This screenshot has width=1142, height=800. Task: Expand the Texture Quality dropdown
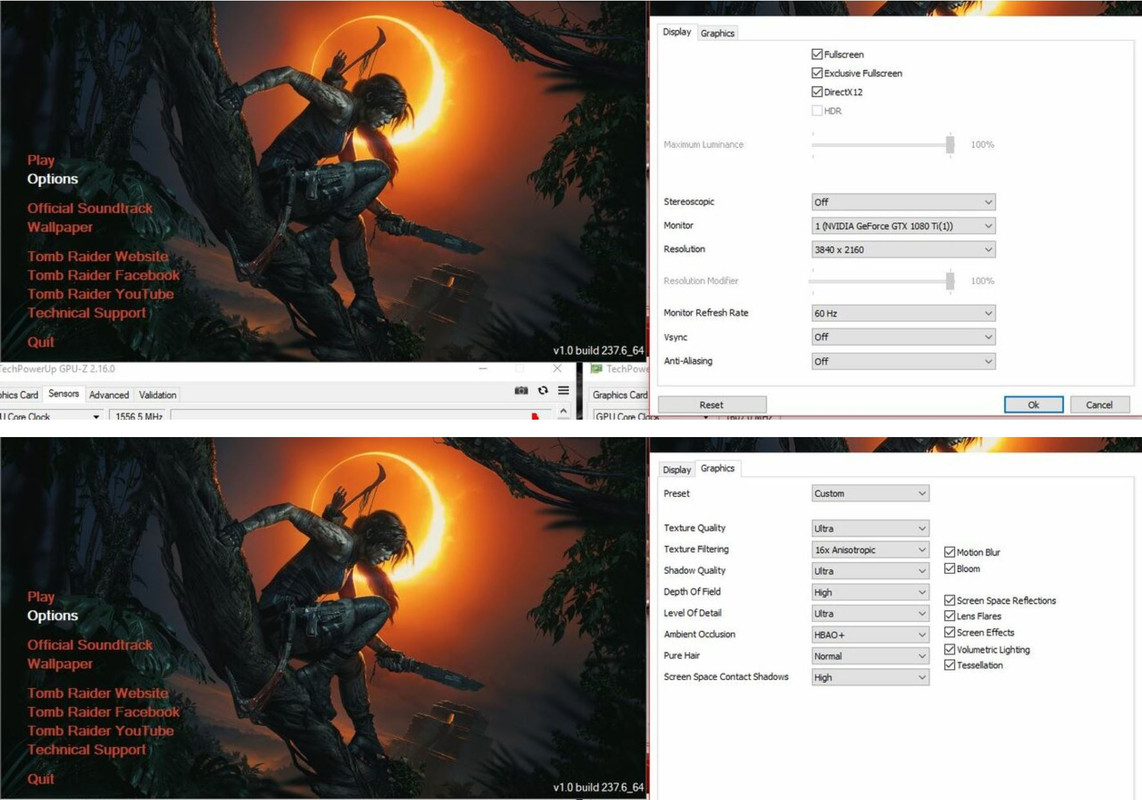tap(870, 528)
